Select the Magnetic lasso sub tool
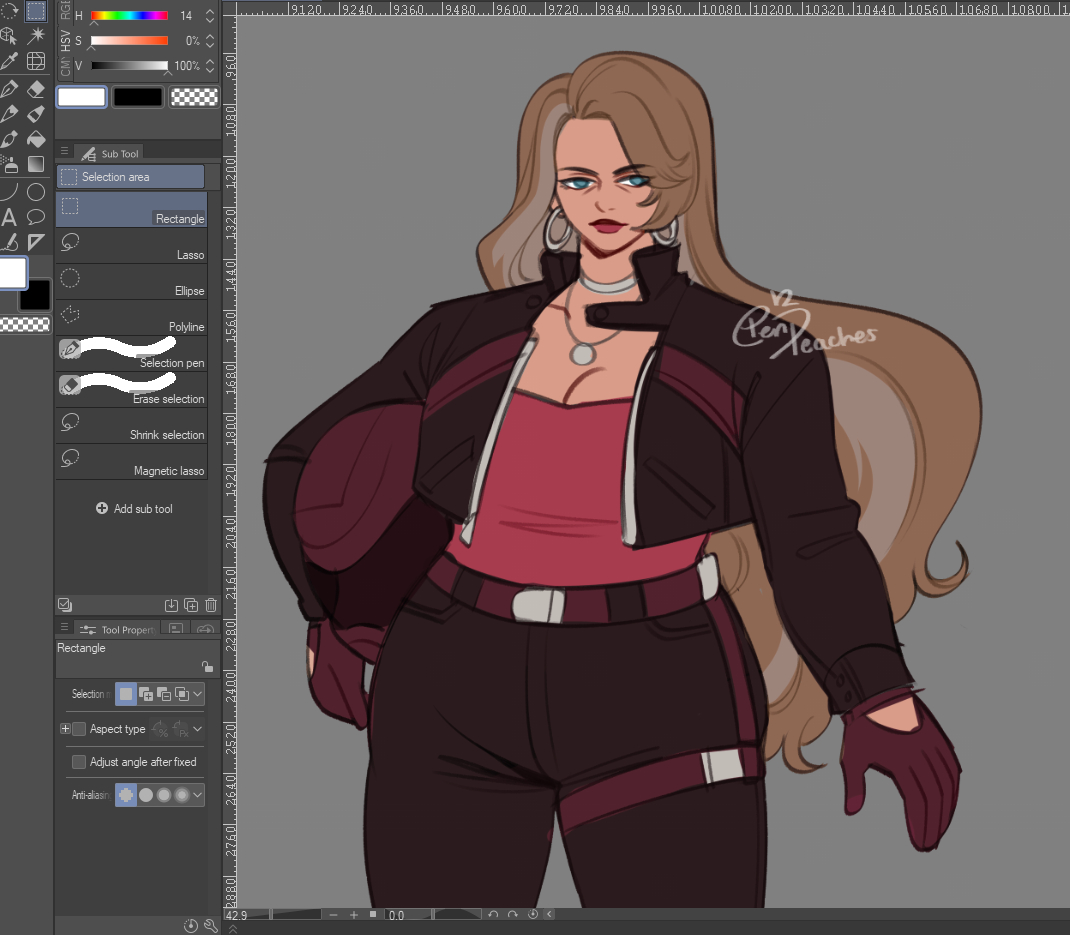The width and height of the screenshot is (1070, 935). pos(131,462)
